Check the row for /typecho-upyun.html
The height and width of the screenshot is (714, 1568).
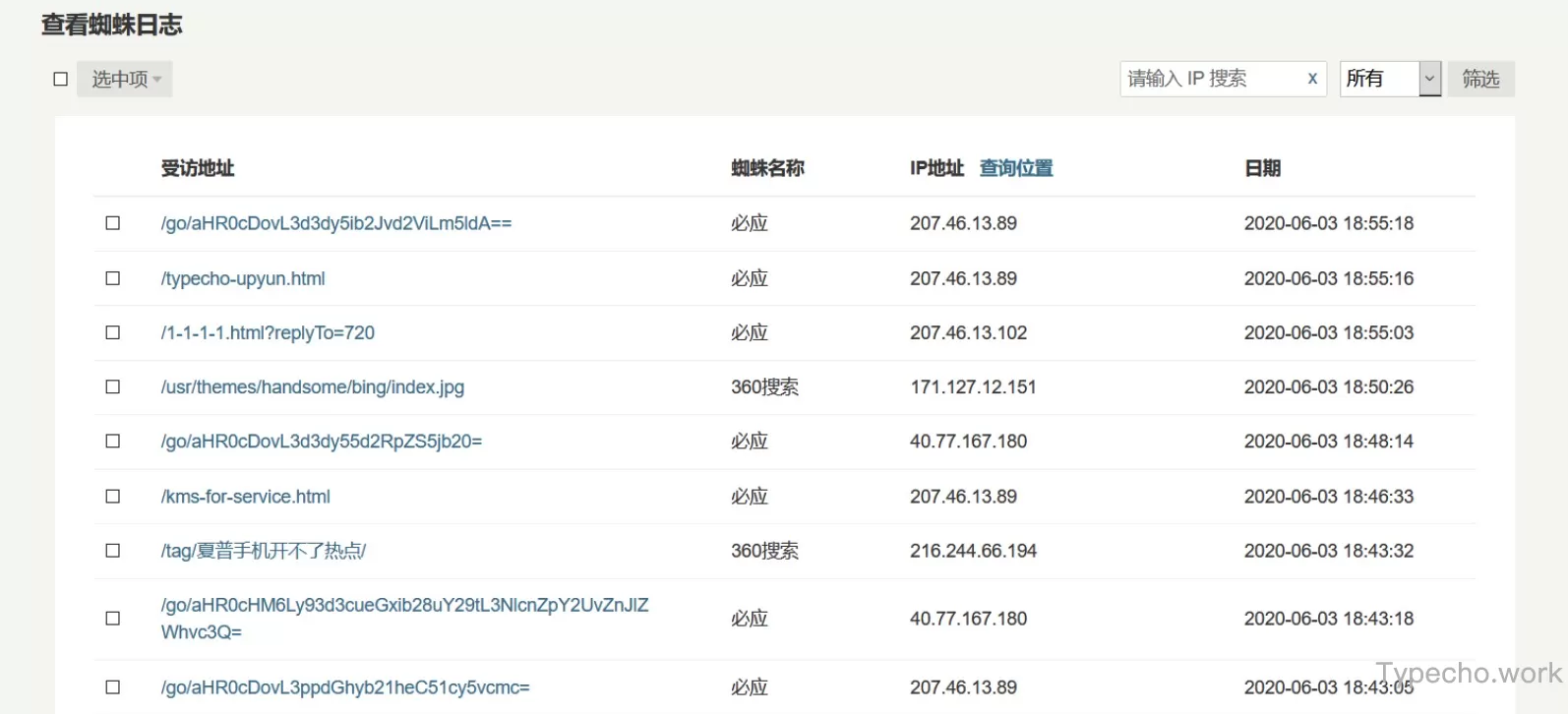[113, 278]
